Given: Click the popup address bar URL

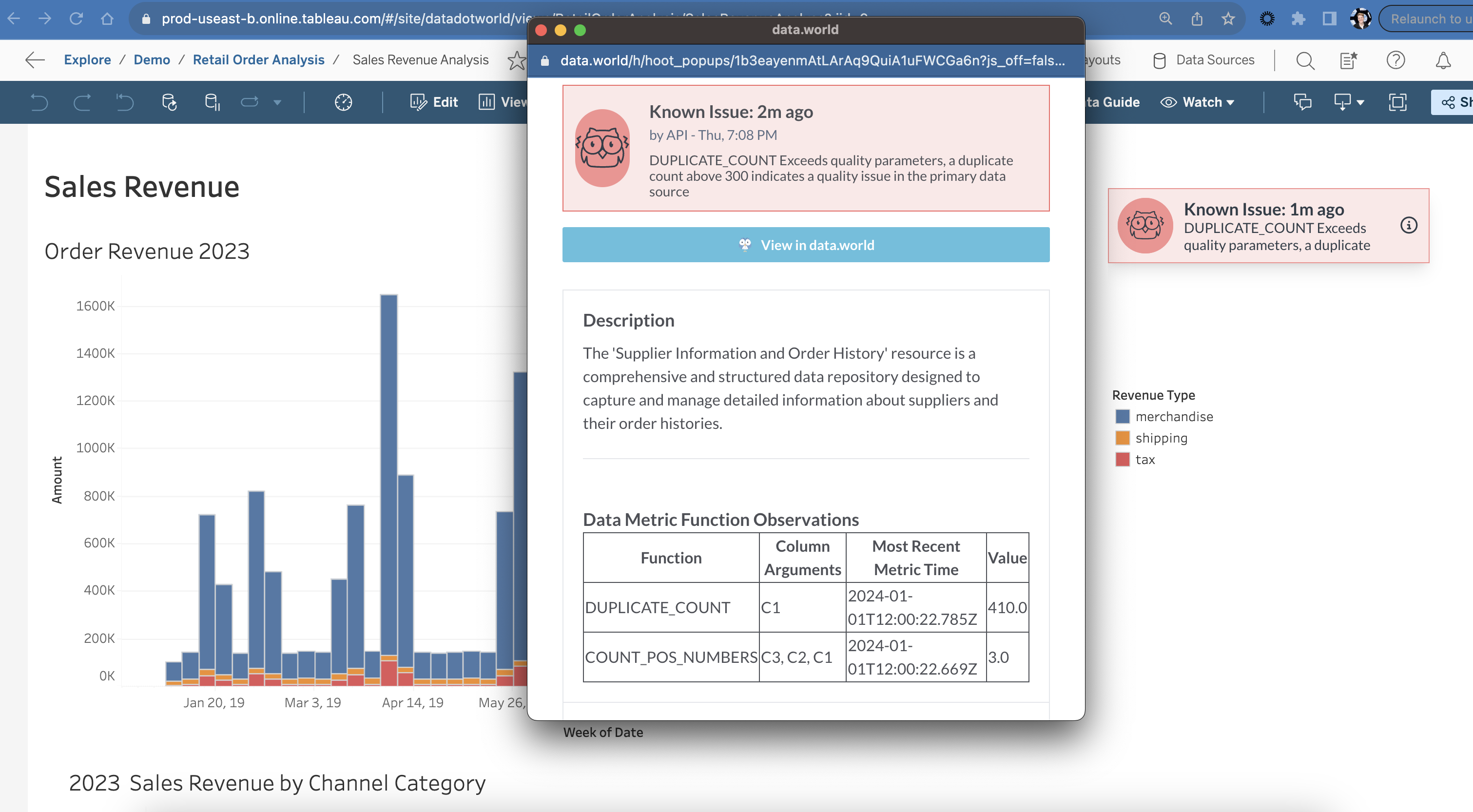Looking at the screenshot, I should coord(813,60).
